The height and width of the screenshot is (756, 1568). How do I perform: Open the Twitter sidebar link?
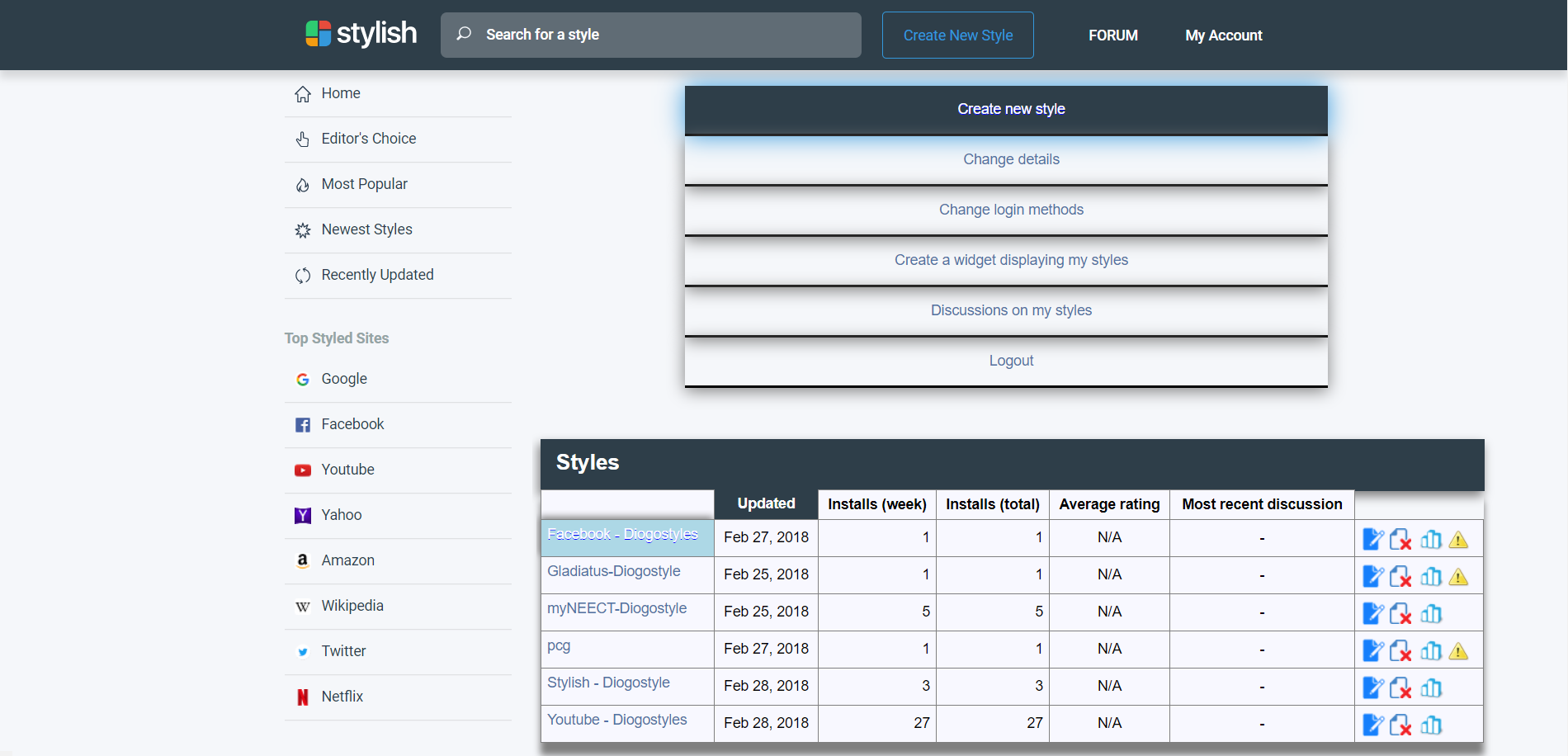pos(398,652)
